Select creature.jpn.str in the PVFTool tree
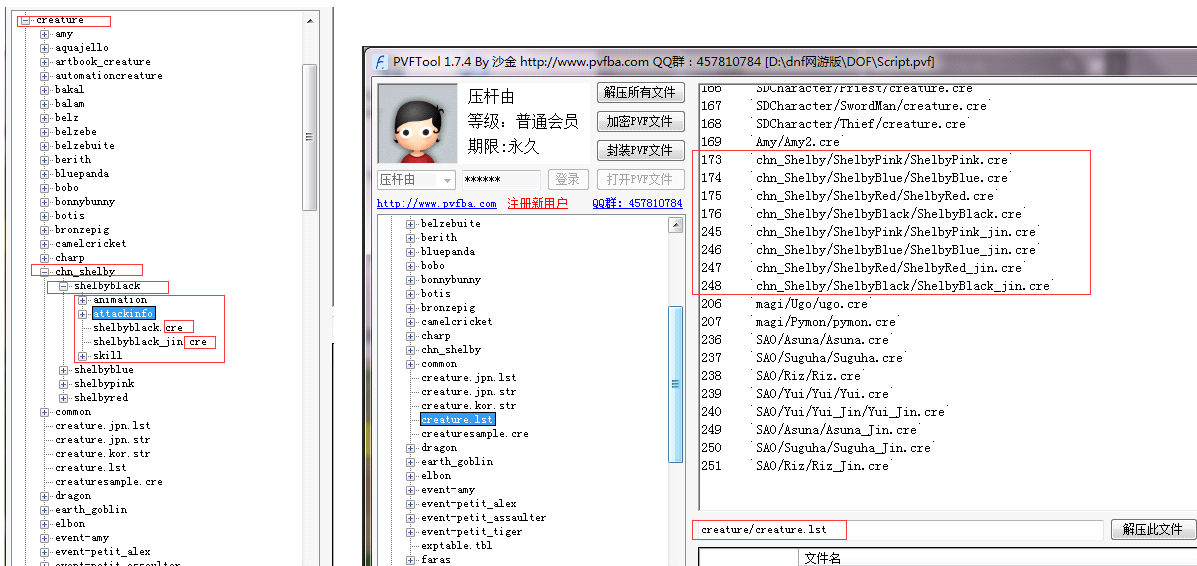The image size is (1197, 566). click(469, 392)
